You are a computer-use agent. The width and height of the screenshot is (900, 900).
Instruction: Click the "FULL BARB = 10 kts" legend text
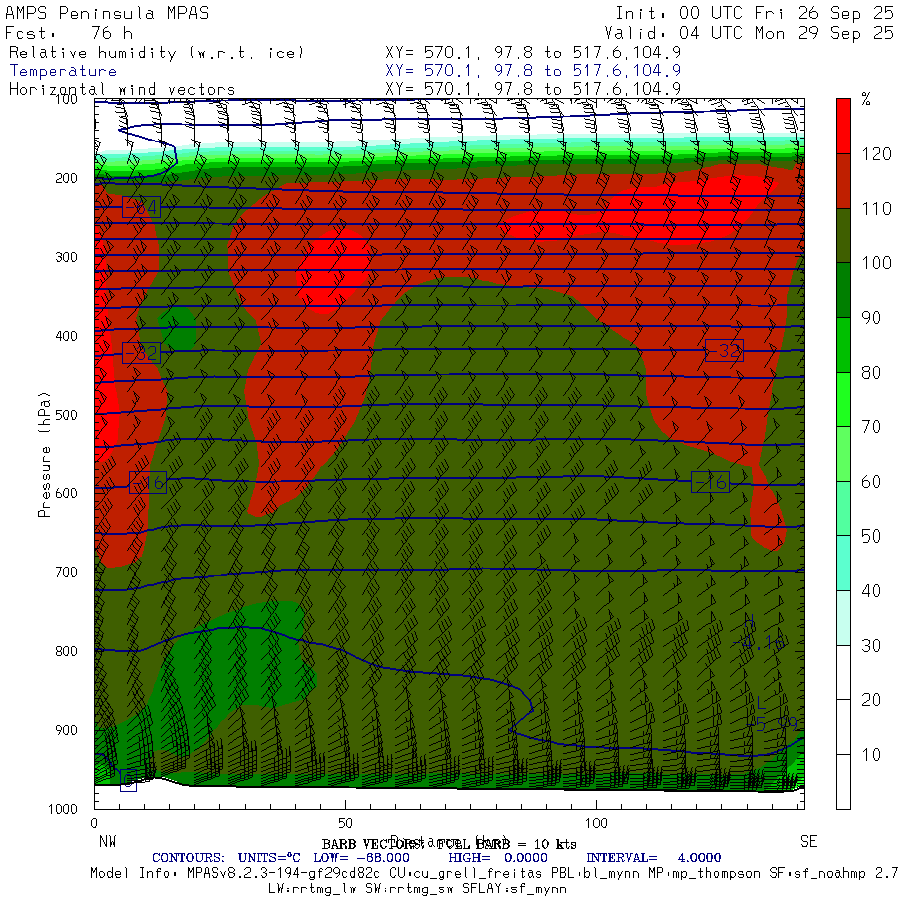pyautogui.click(x=507, y=844)
